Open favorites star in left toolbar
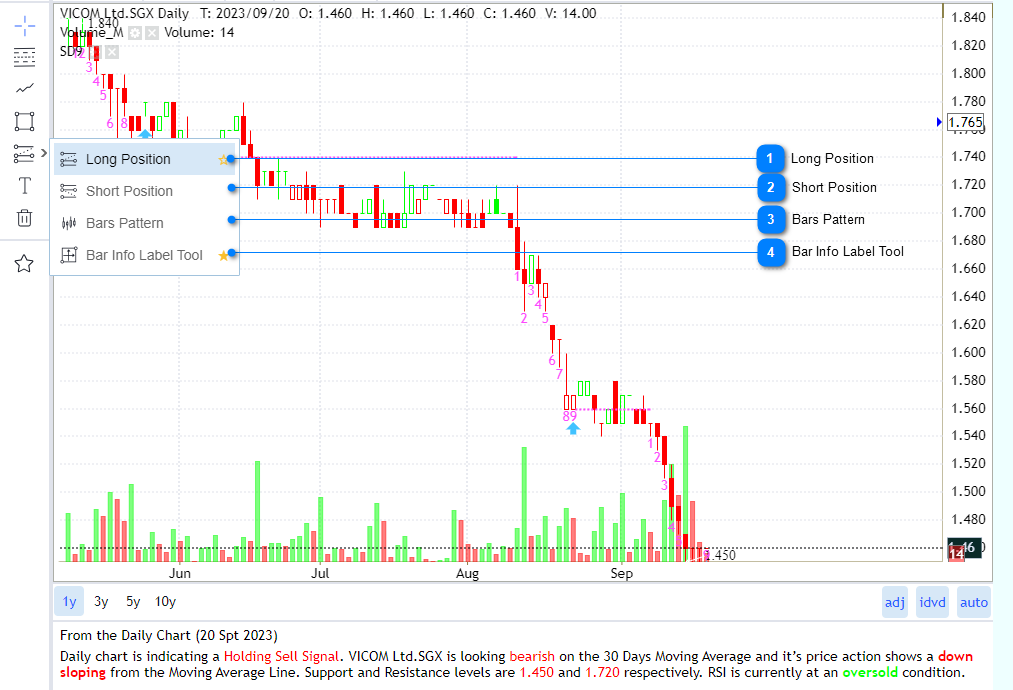 (24, 264)
